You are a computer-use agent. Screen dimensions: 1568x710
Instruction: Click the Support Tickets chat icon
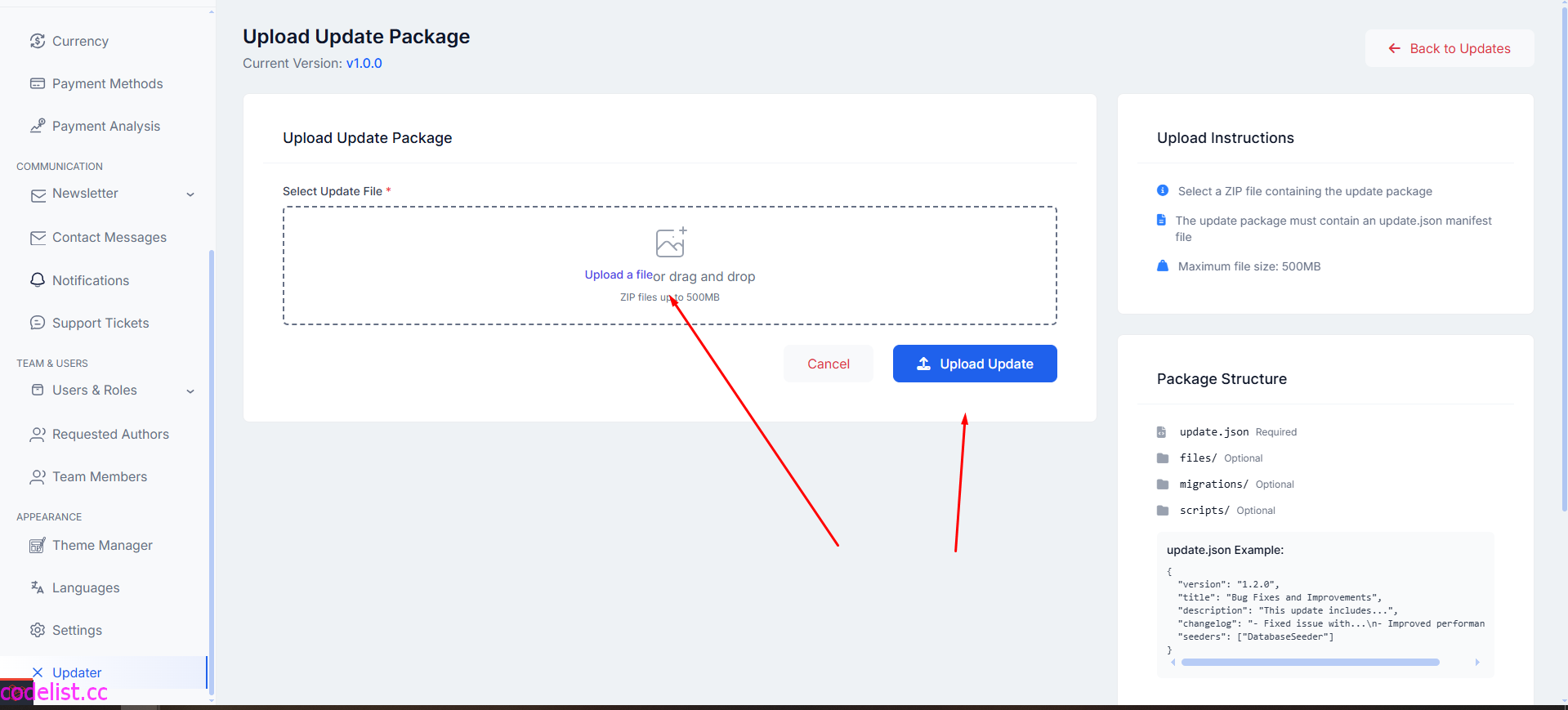click(38, 323)
